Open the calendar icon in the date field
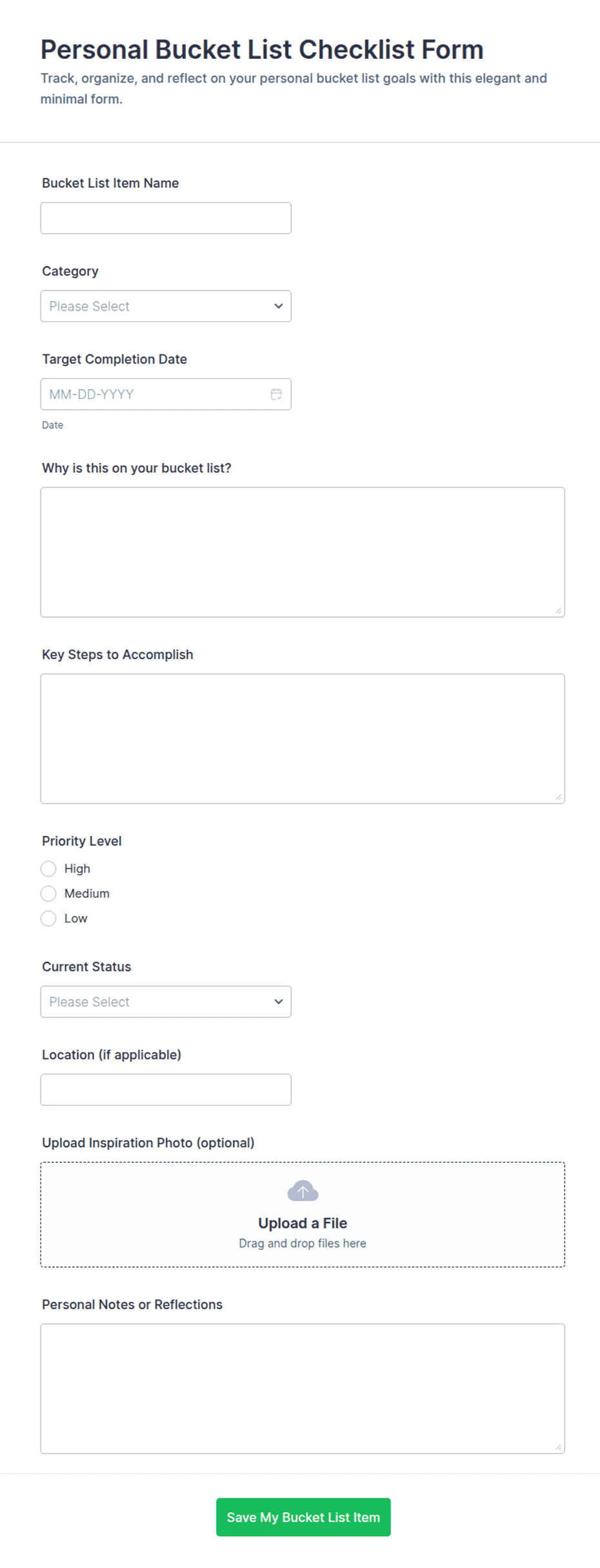Screen dimensions: 600x1568 point(276,394)
